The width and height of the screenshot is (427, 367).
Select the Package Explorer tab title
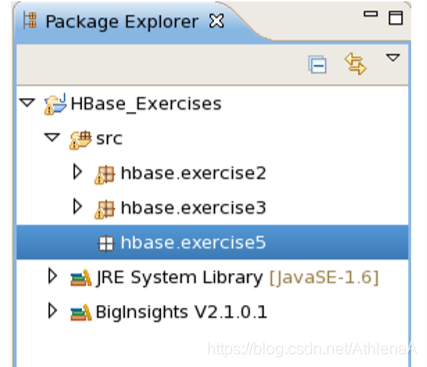tap(122, 22)
